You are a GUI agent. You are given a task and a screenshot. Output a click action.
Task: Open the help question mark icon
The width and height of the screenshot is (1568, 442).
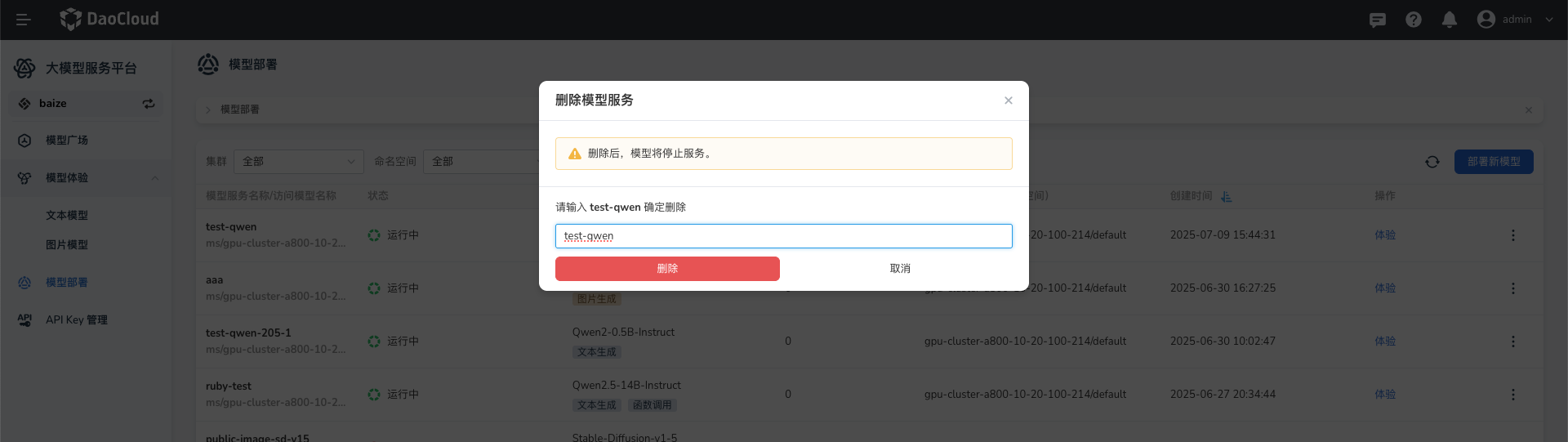[1414, 20]
